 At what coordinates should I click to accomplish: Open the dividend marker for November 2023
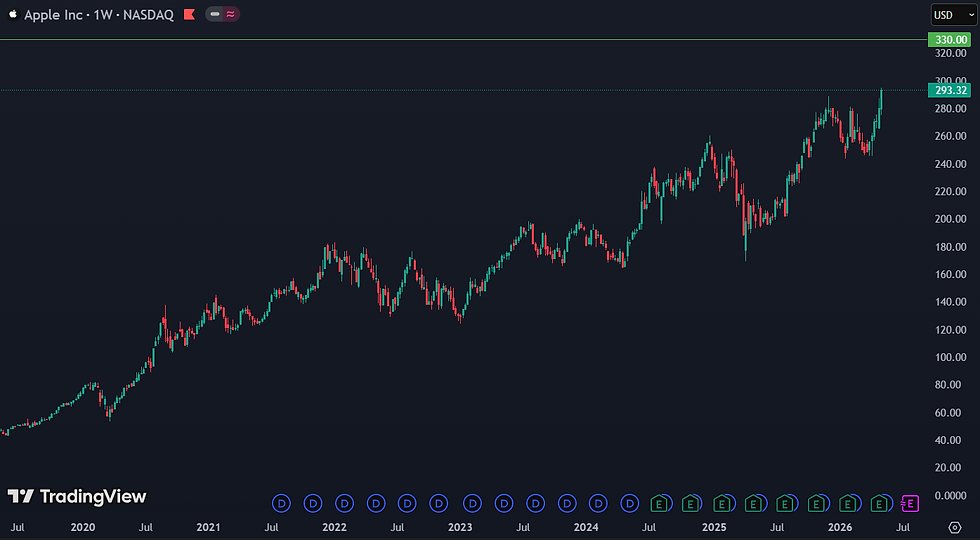pos(567,502)
